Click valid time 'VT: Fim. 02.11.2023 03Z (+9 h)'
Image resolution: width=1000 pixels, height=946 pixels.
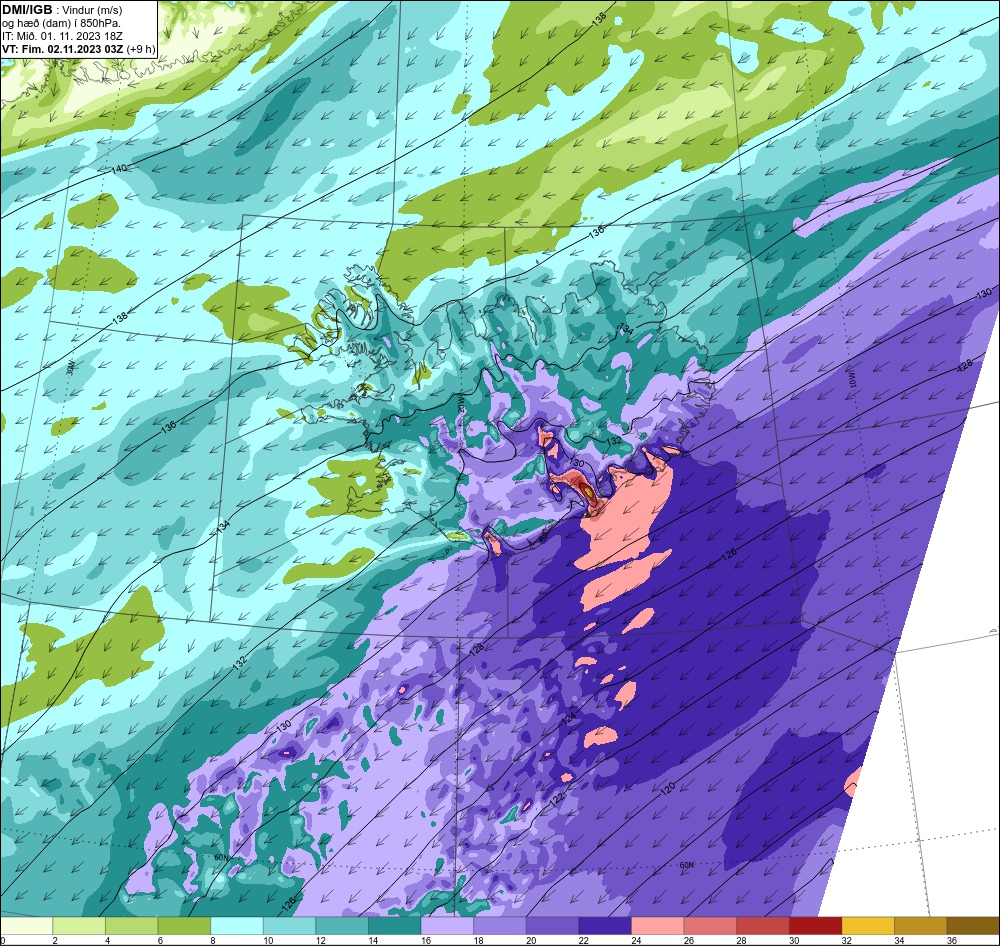(x=78, y=48)
